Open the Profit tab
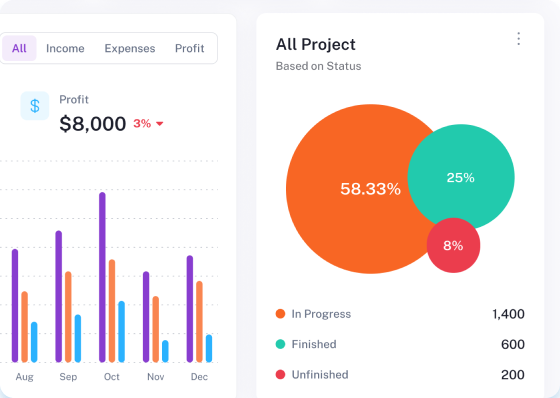Viewport: 560px width, 398px height. [x=190, y=48]
